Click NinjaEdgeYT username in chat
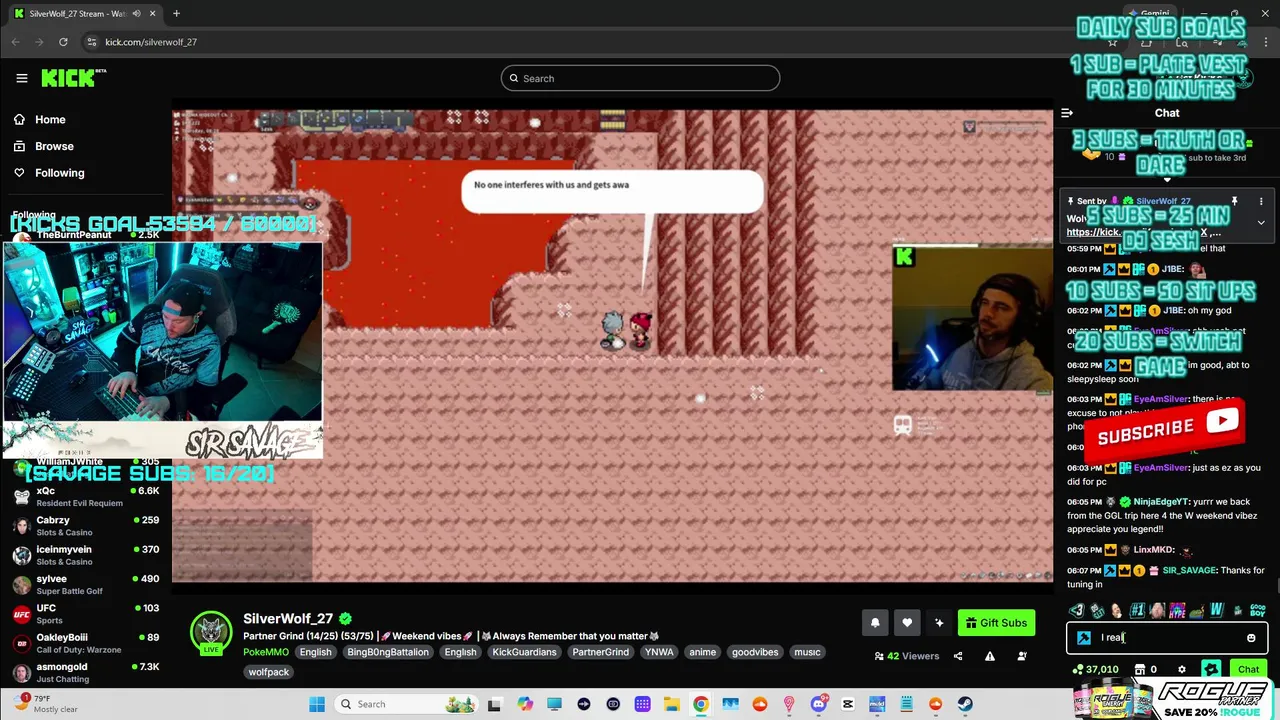 pos(1161,501)
